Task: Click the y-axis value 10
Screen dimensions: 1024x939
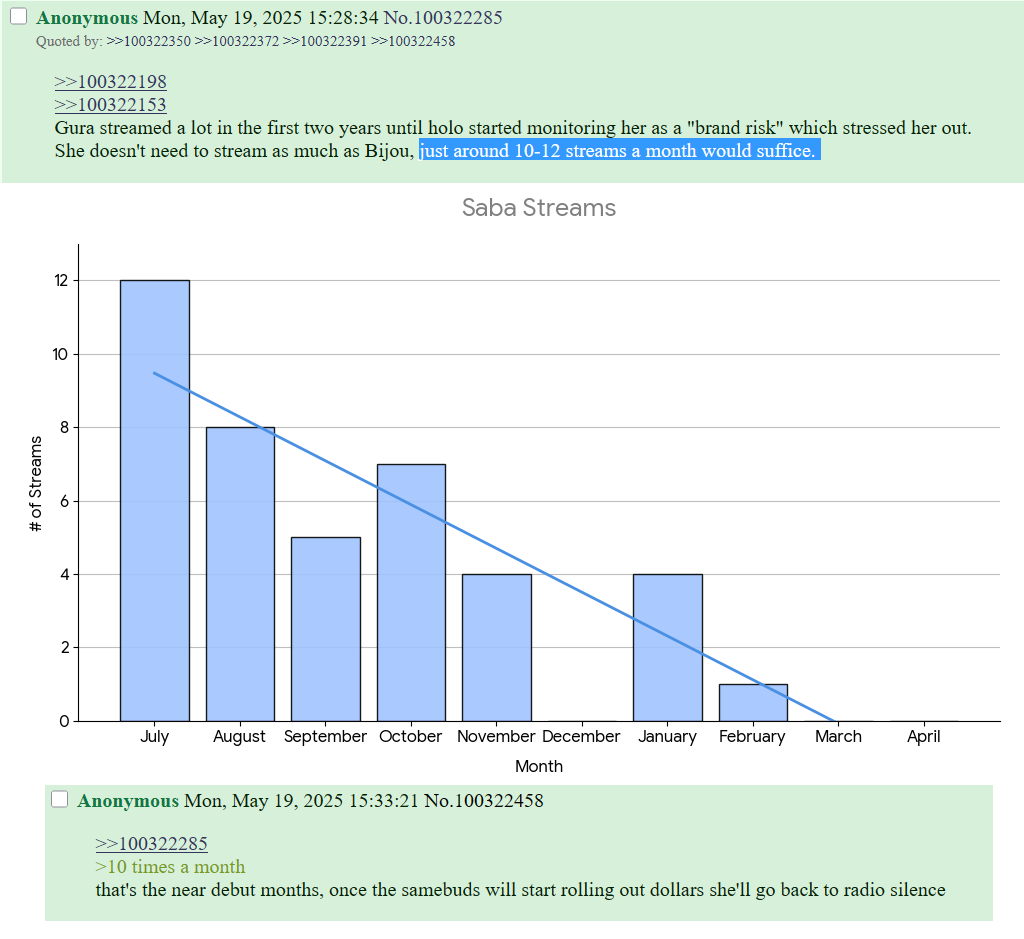Action: [x=60, y=355]
